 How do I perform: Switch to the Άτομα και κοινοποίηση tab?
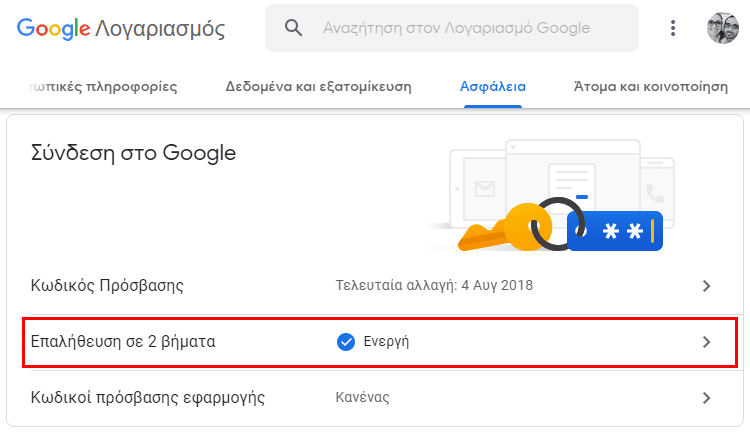[x=651, y=87]
